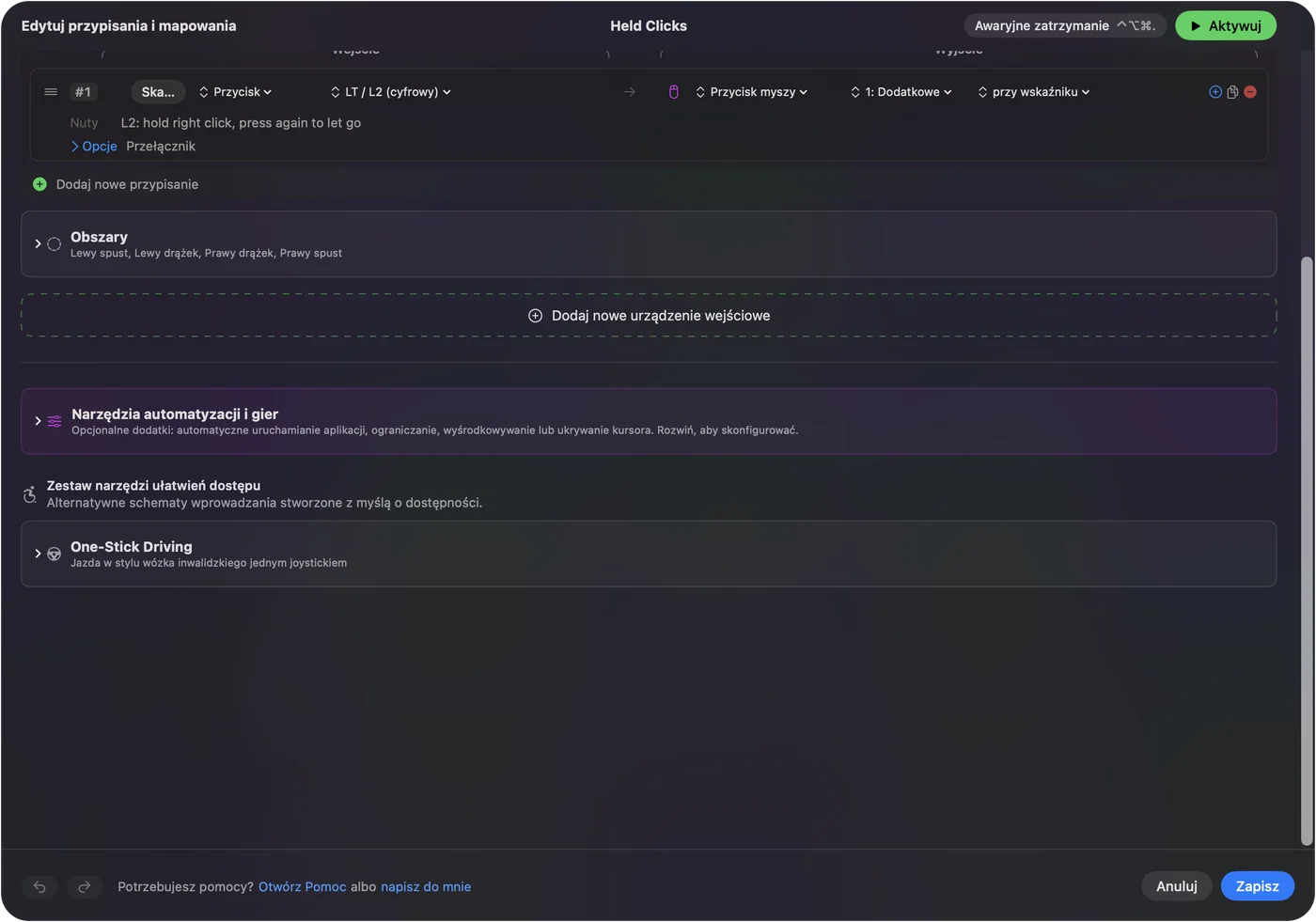Duplicate assignment #1 with the copy icon
Viewport: 1316px width, 922px height.
pos(1232,92)
